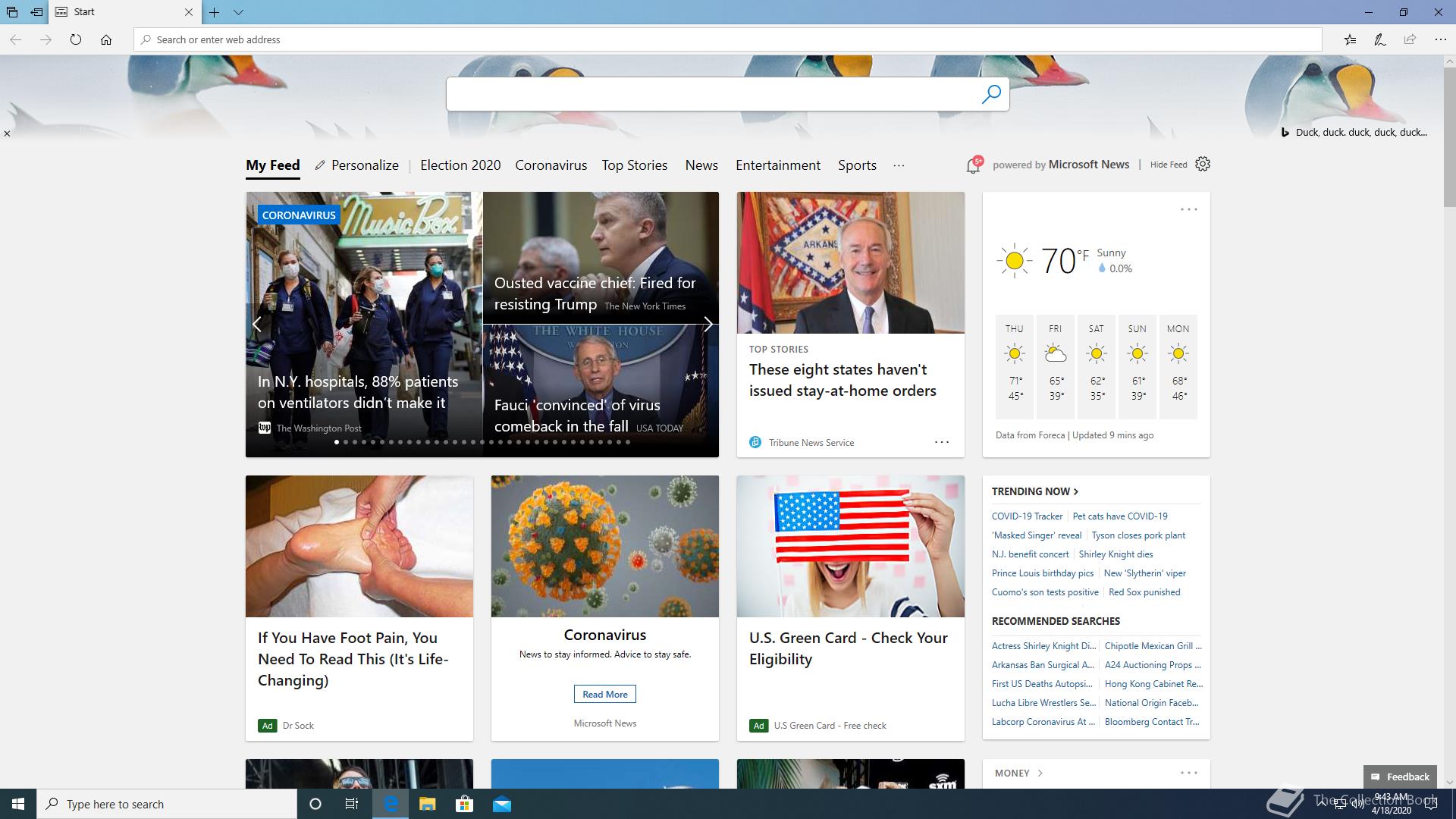Click the browser Refresh icon
The height and width of the screenshot is (819, 1456).
76,39
